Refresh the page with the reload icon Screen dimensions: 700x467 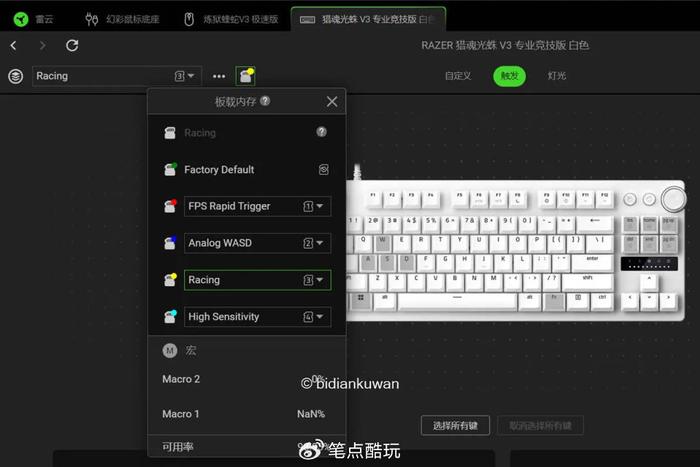(72, 45)
